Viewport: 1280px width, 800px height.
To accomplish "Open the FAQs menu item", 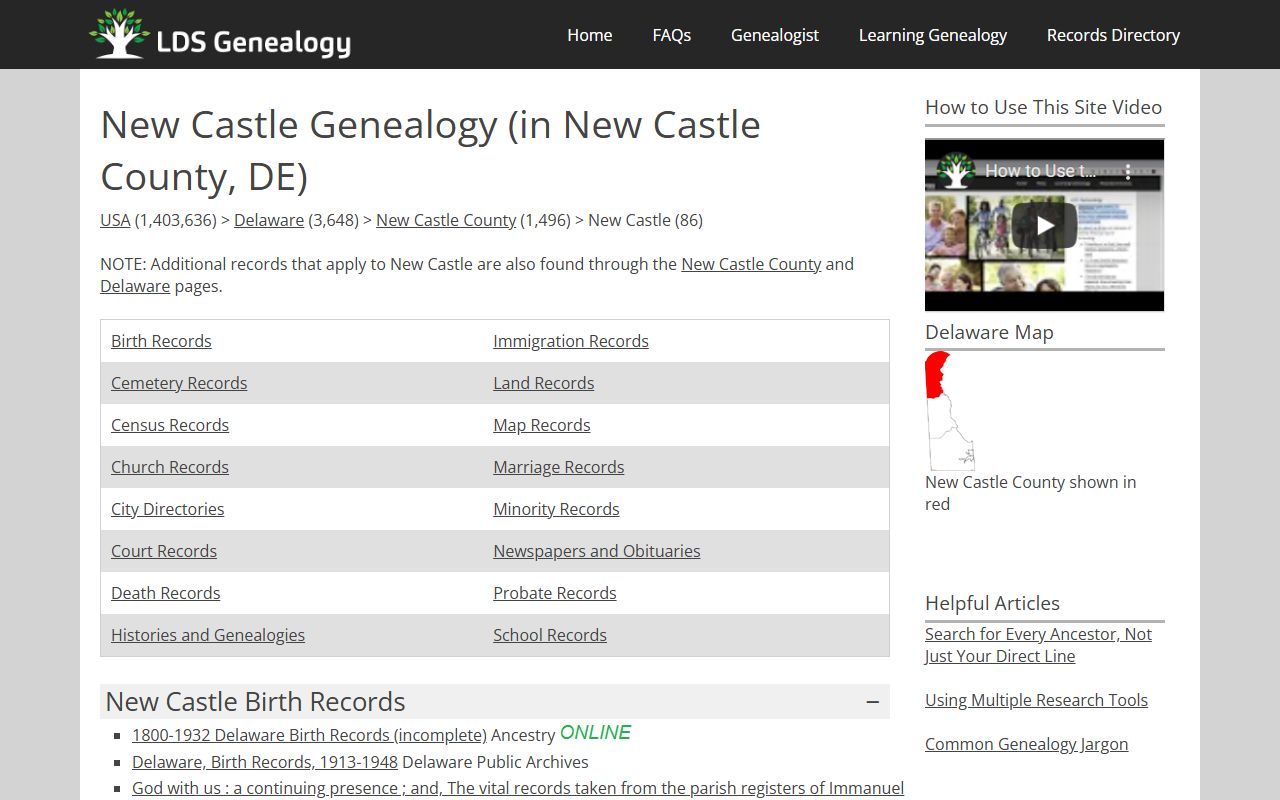I will (672, 35).
